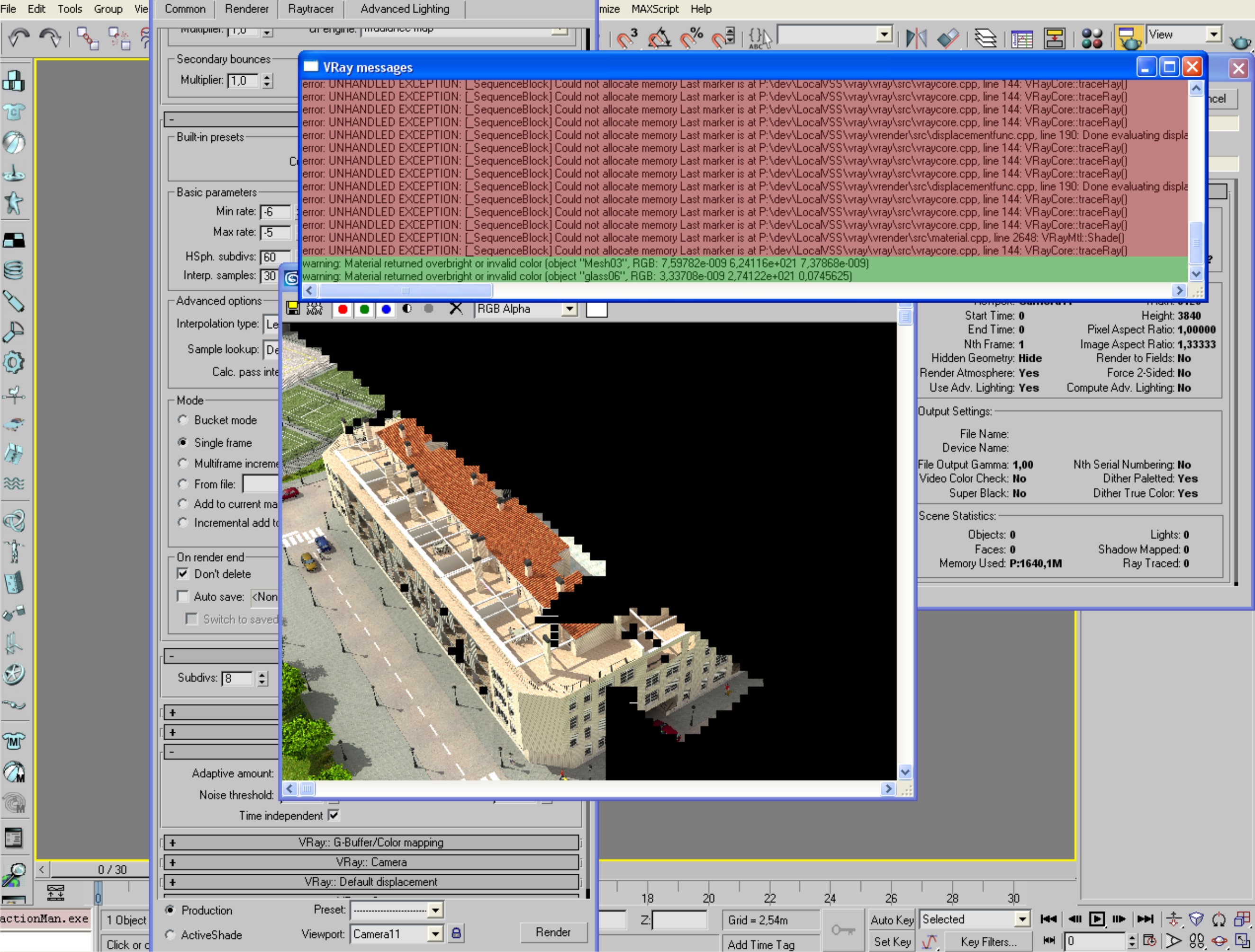Open the Camera11 viewport dropdown
The image size is (1255, 952).
point(435,933)
